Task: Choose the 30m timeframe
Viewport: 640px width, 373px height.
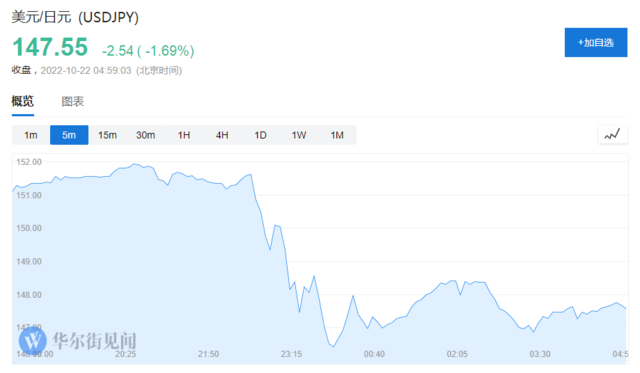Action: (x=146, y=135)
